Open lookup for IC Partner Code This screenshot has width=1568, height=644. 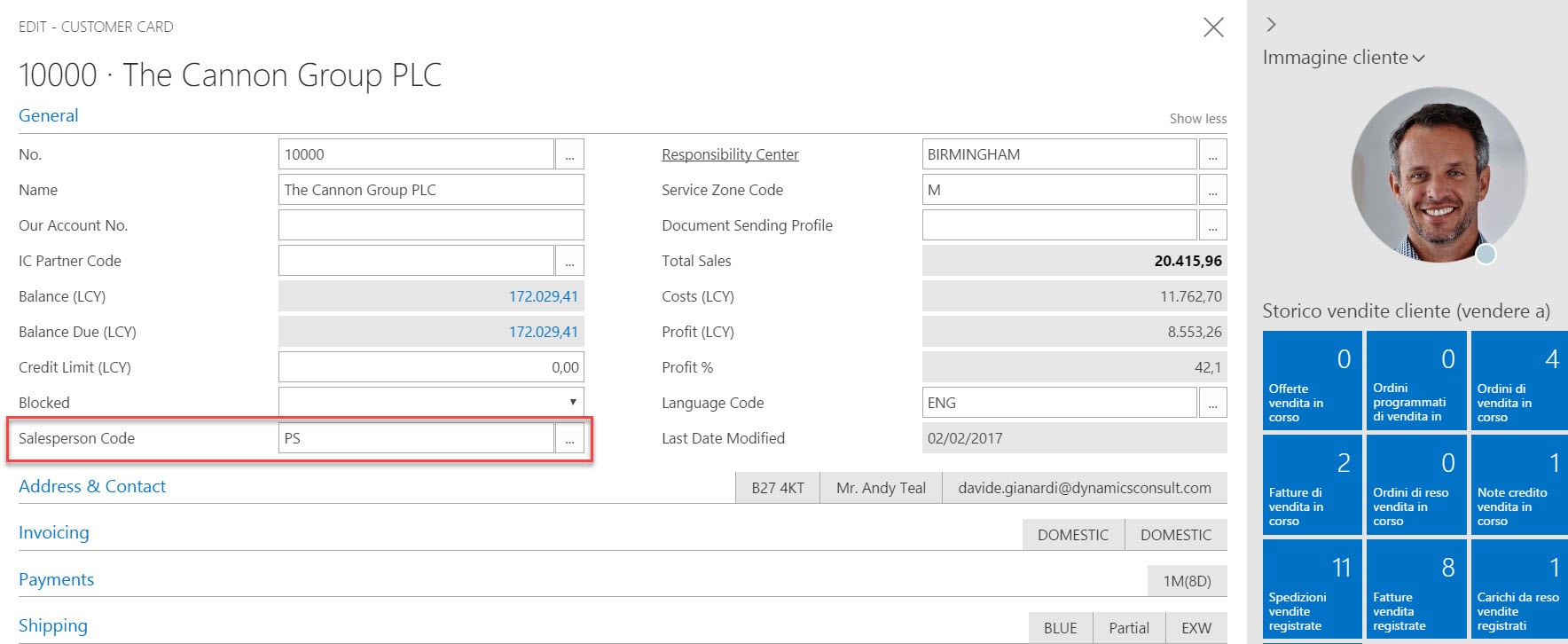(569, 261)
